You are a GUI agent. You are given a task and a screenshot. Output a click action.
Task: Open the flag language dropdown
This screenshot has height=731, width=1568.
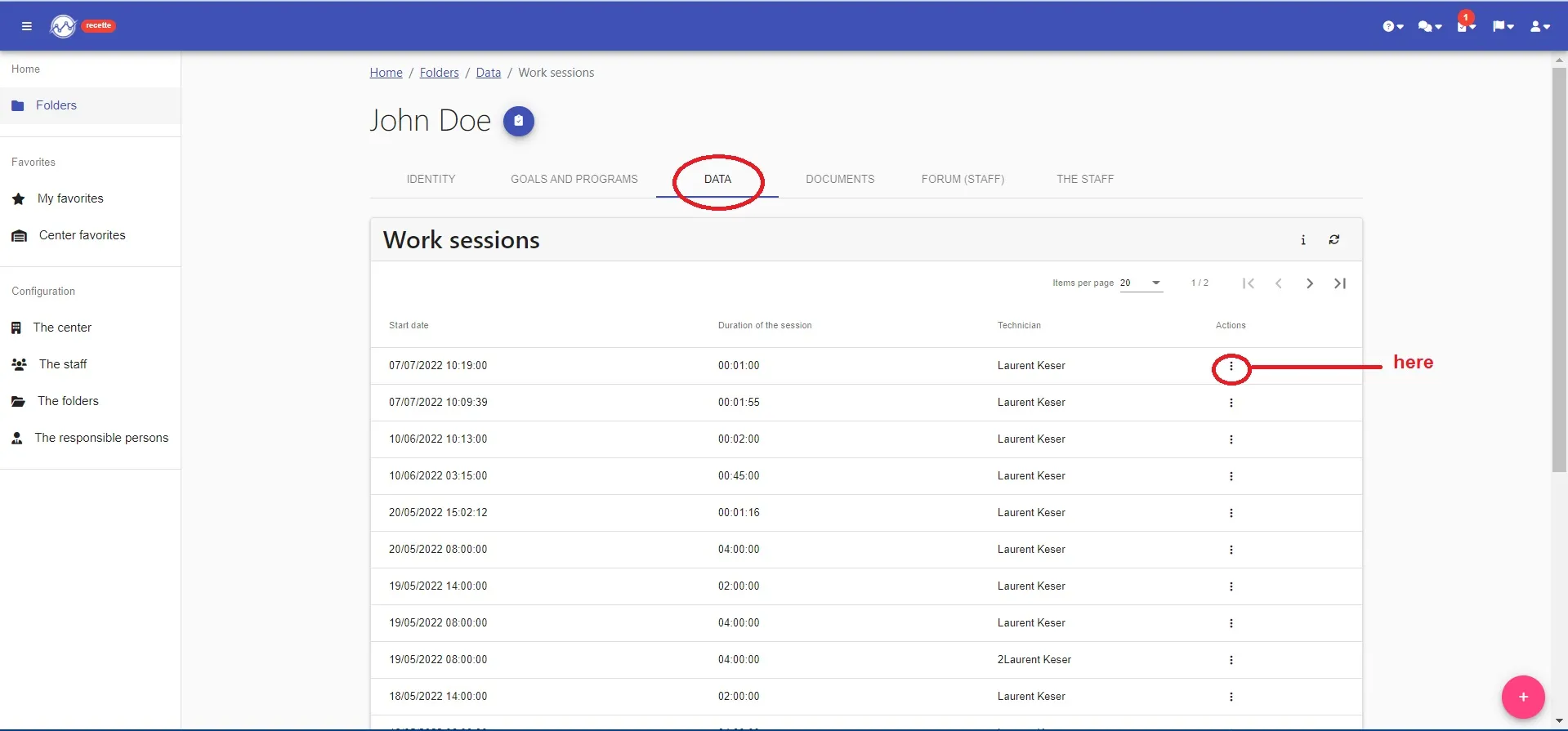tap(1503, 26)
